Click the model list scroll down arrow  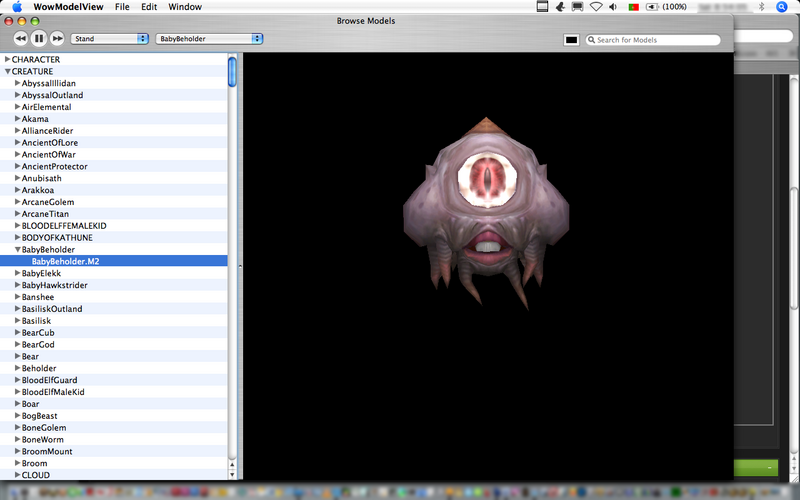pyautogui.click(x=232, y=474)
